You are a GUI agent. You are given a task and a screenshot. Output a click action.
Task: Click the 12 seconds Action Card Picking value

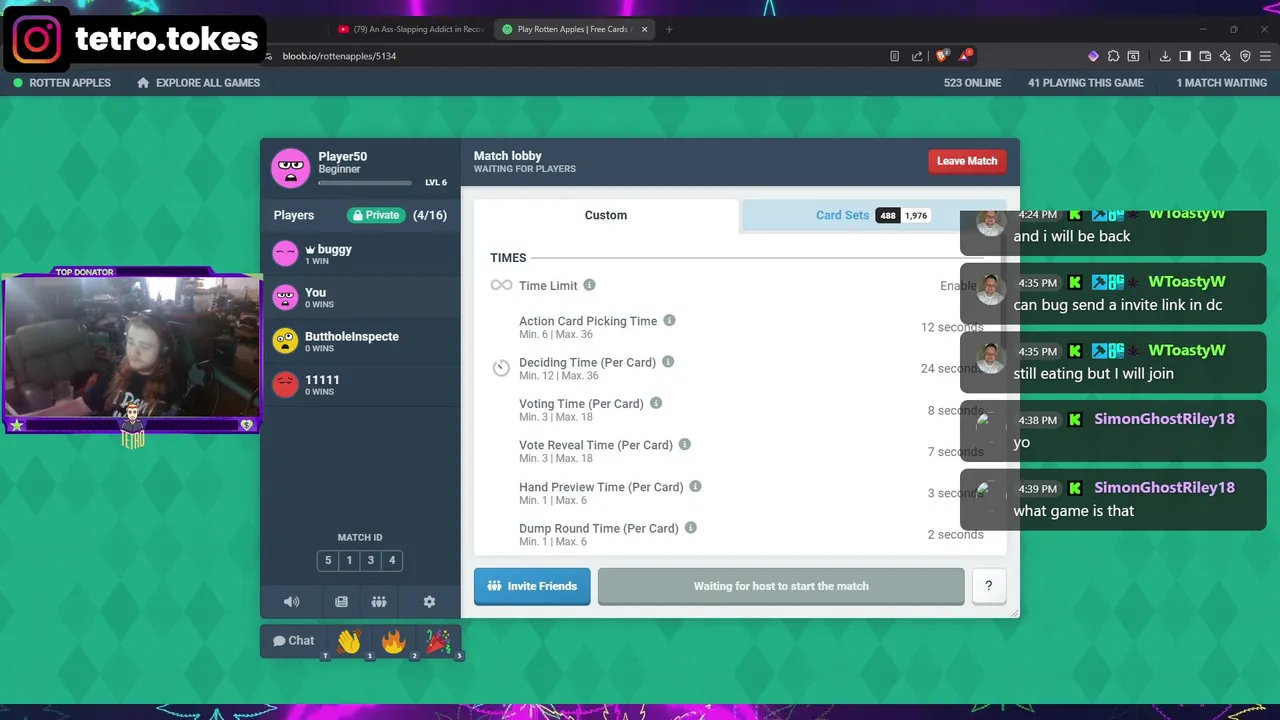coord(951,327)
